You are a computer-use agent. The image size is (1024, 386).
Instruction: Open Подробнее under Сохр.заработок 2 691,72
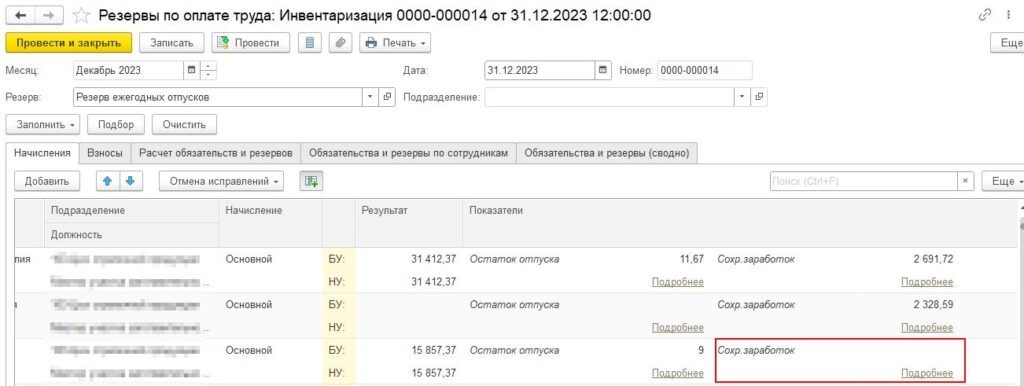927,282
